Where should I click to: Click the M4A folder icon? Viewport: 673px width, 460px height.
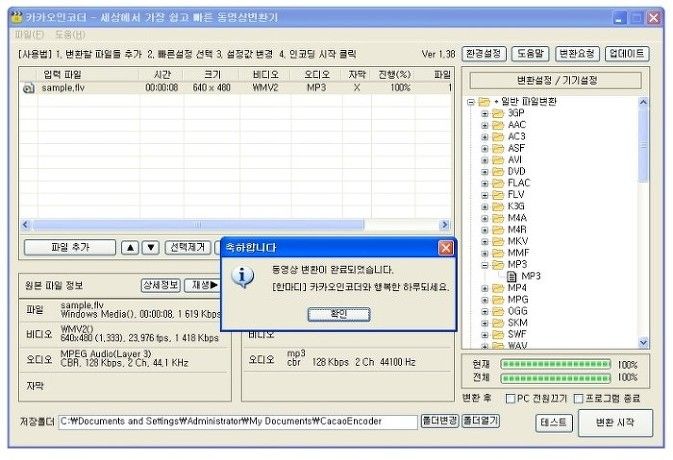[x=498, y=218]
